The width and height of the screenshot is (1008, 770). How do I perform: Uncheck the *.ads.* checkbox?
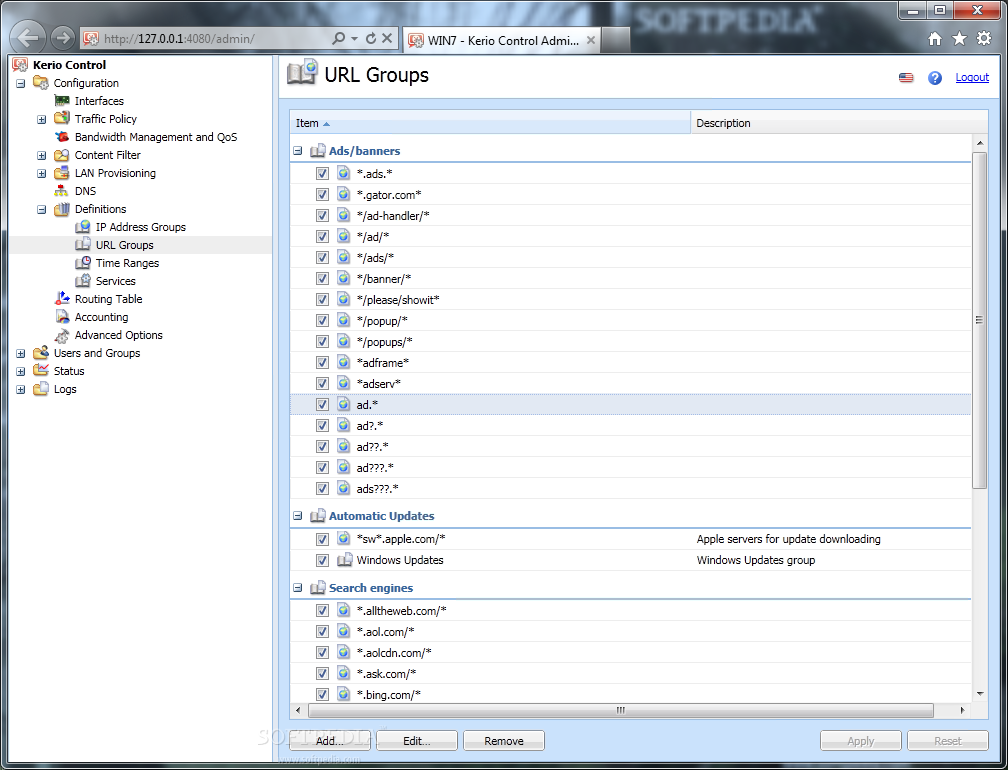coord(322,174)
